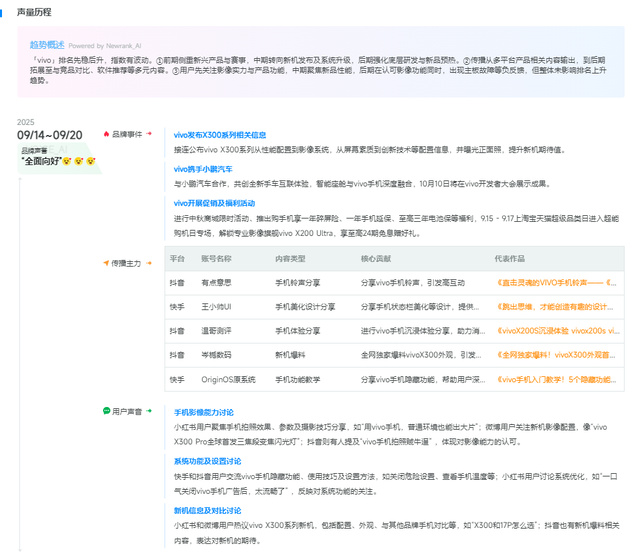Click the 代表作品 column header
This screenshot has width=640, height=556.
pyautogui.click(x=510, y=258)
